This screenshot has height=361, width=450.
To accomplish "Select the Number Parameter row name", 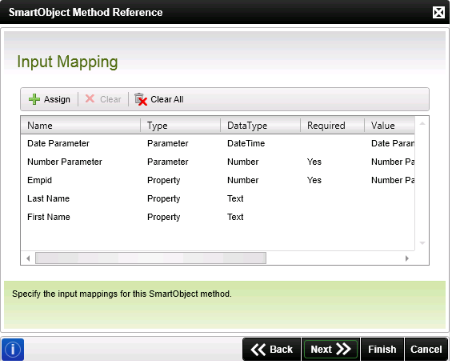I will click(65, 162).
